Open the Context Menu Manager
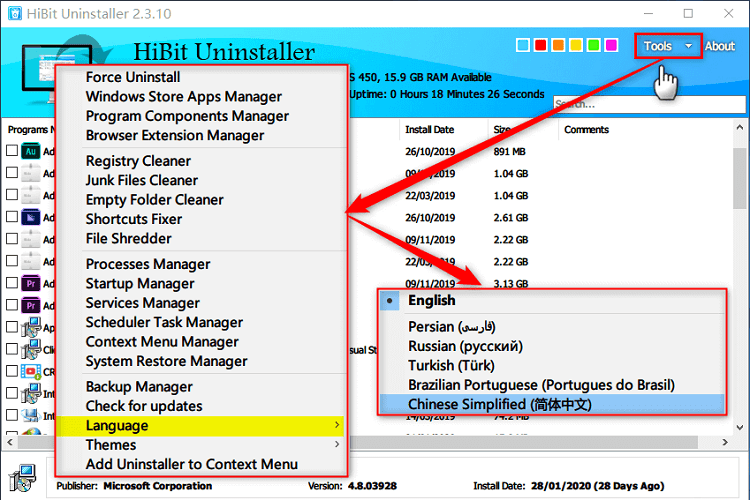This screenshot has width=750, height=500. tap(162, 342)
